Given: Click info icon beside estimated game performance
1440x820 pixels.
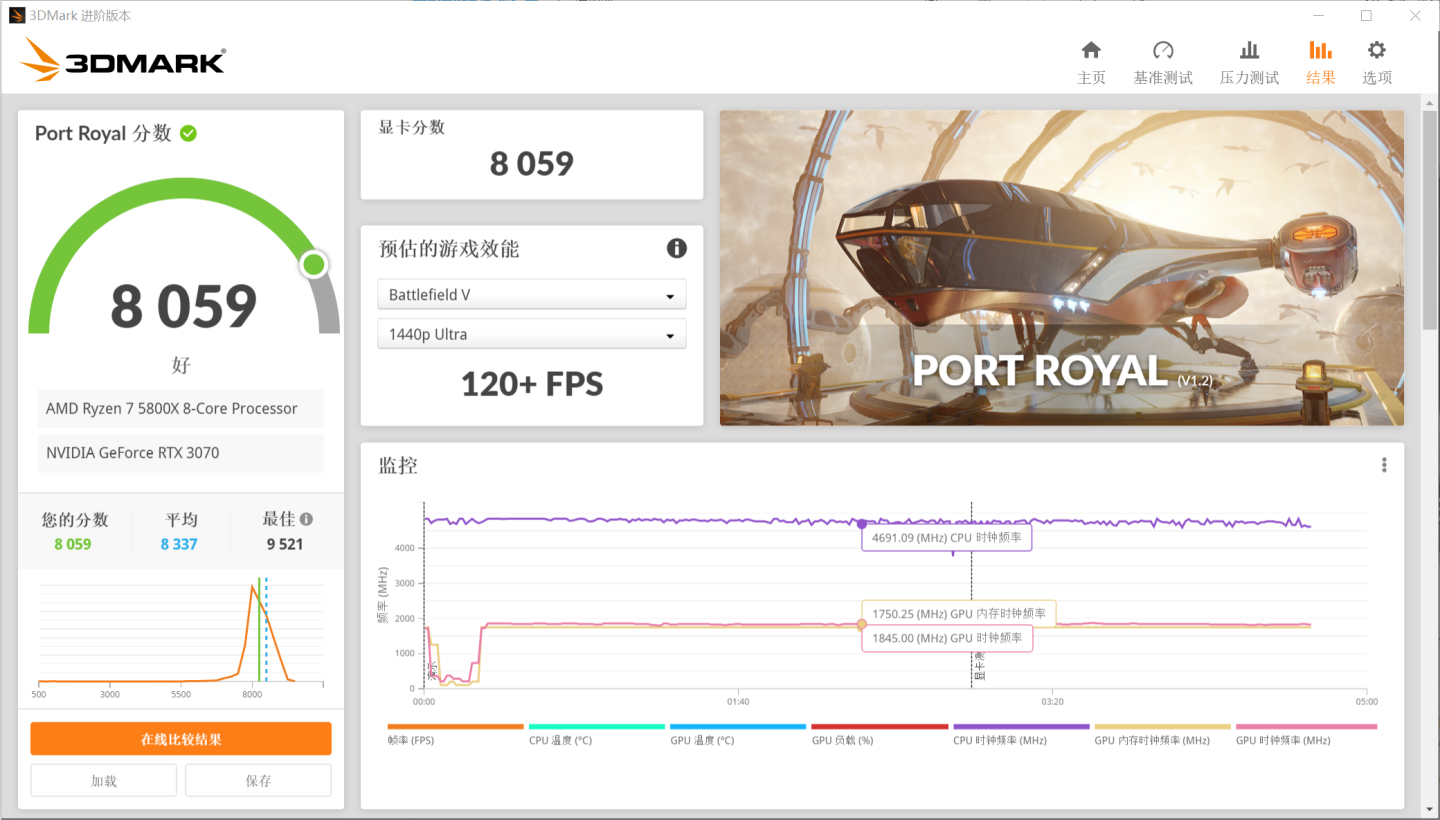Looking at the screenshot, I should (677, 248).
